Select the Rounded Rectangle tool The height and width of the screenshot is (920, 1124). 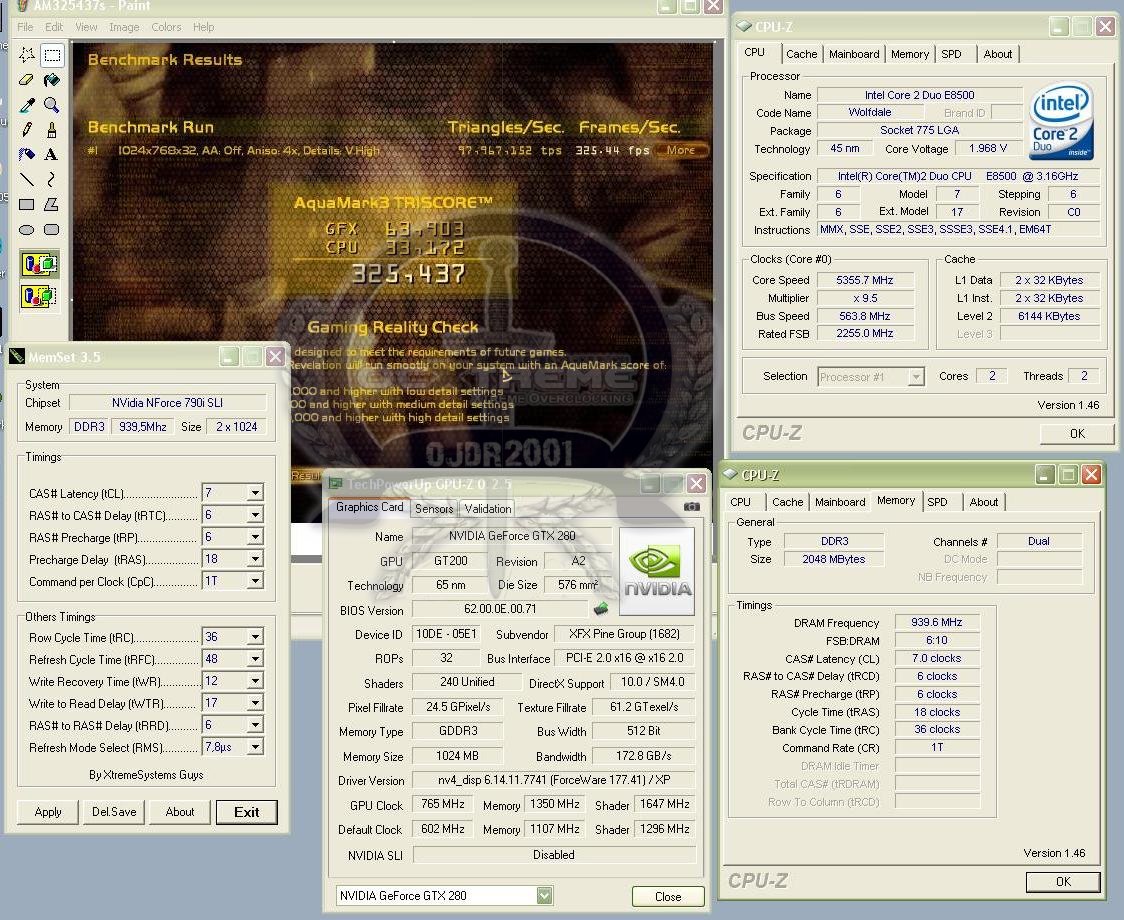pos(52,229)
